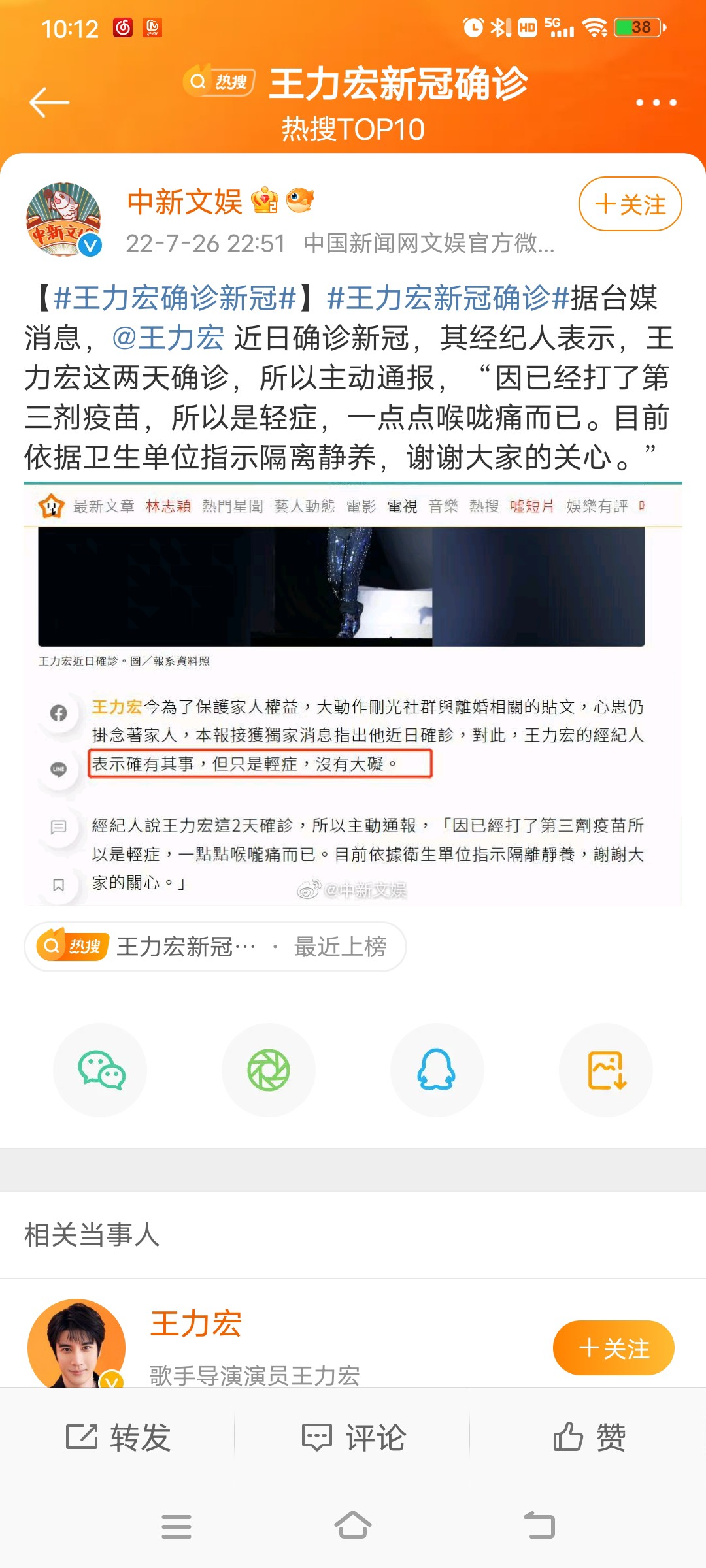Expand truncated source text 中国新闻网文娱官方微...
Viewport: 706px width, 1568px height.
coord(429,243)
